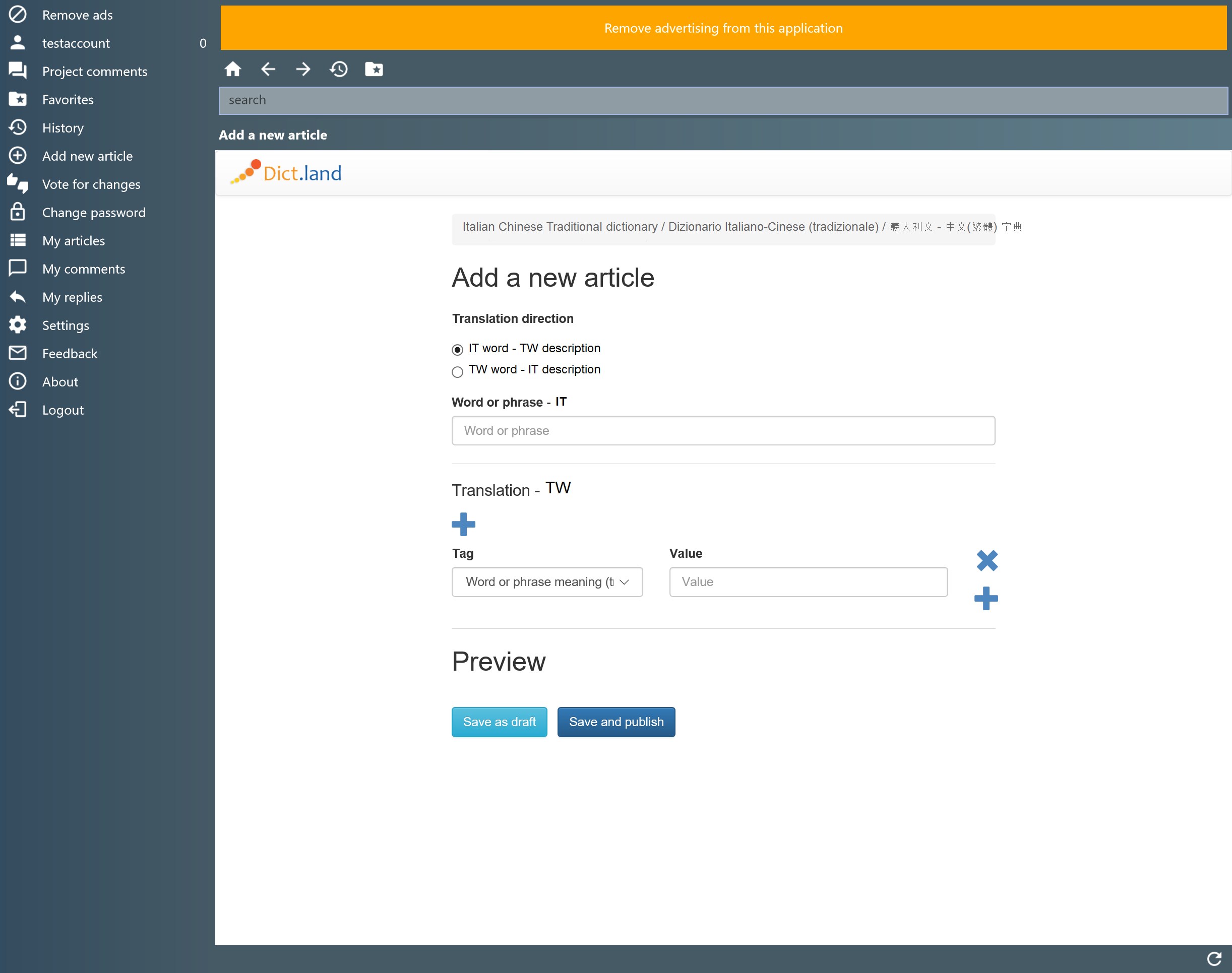Click Save as draft button

(x=499, y=722)
